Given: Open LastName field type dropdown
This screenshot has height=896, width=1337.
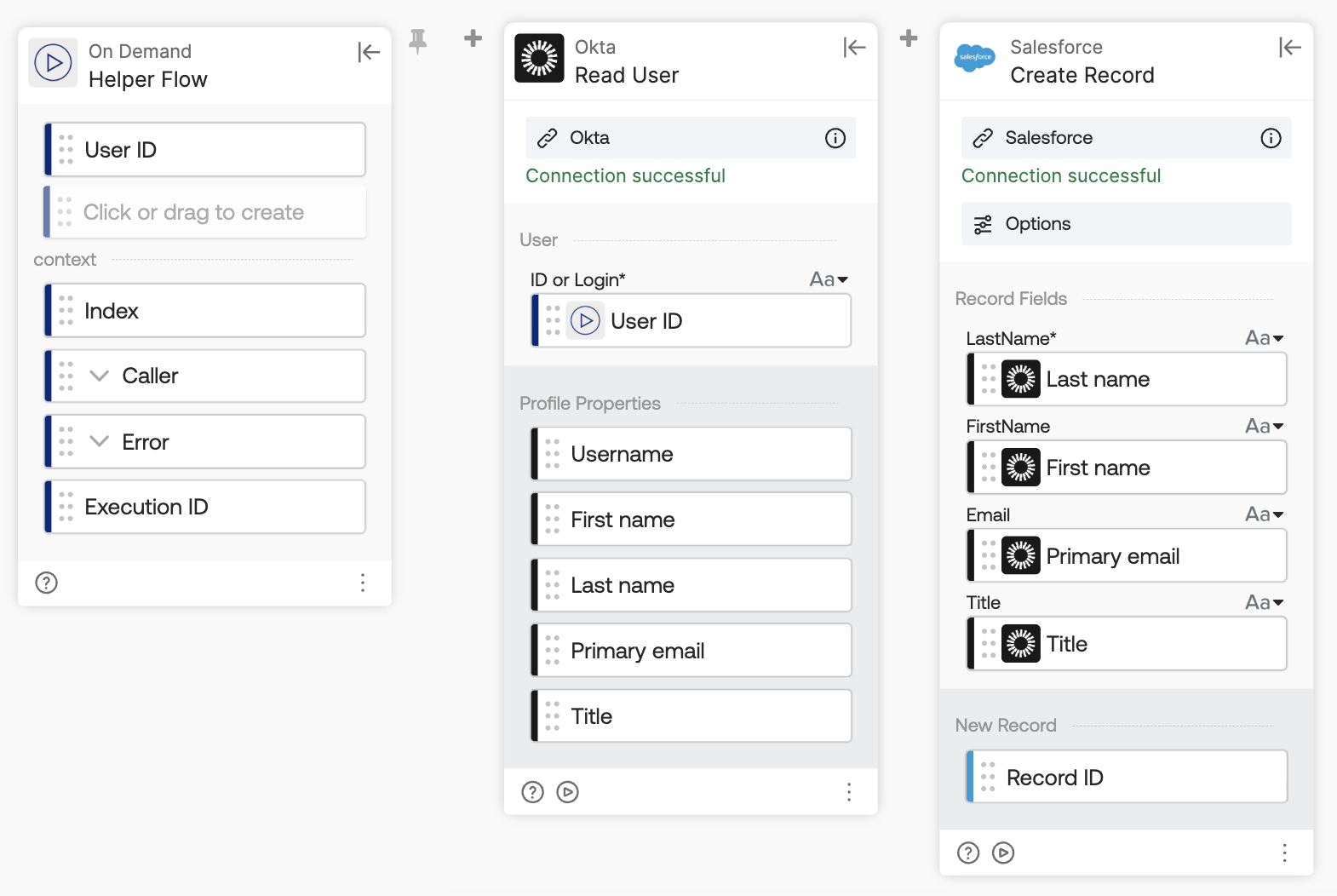Looking at the screenshot, I should pos(1264,338).
